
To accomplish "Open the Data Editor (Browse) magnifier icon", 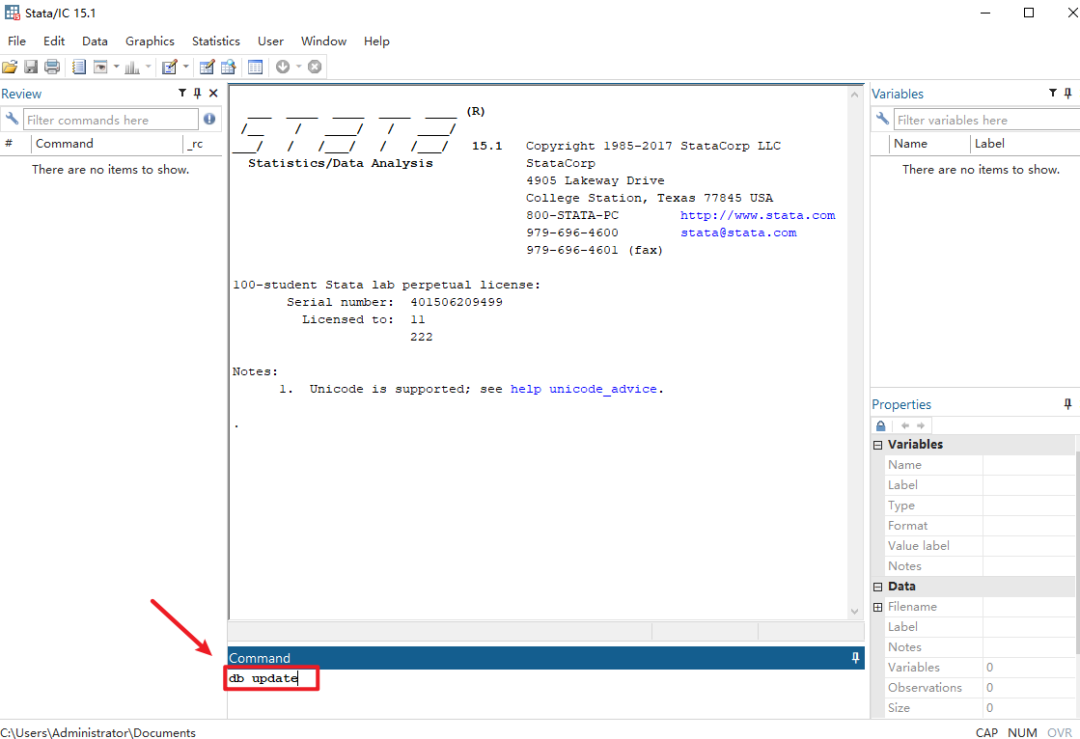I will pos(228,67).
